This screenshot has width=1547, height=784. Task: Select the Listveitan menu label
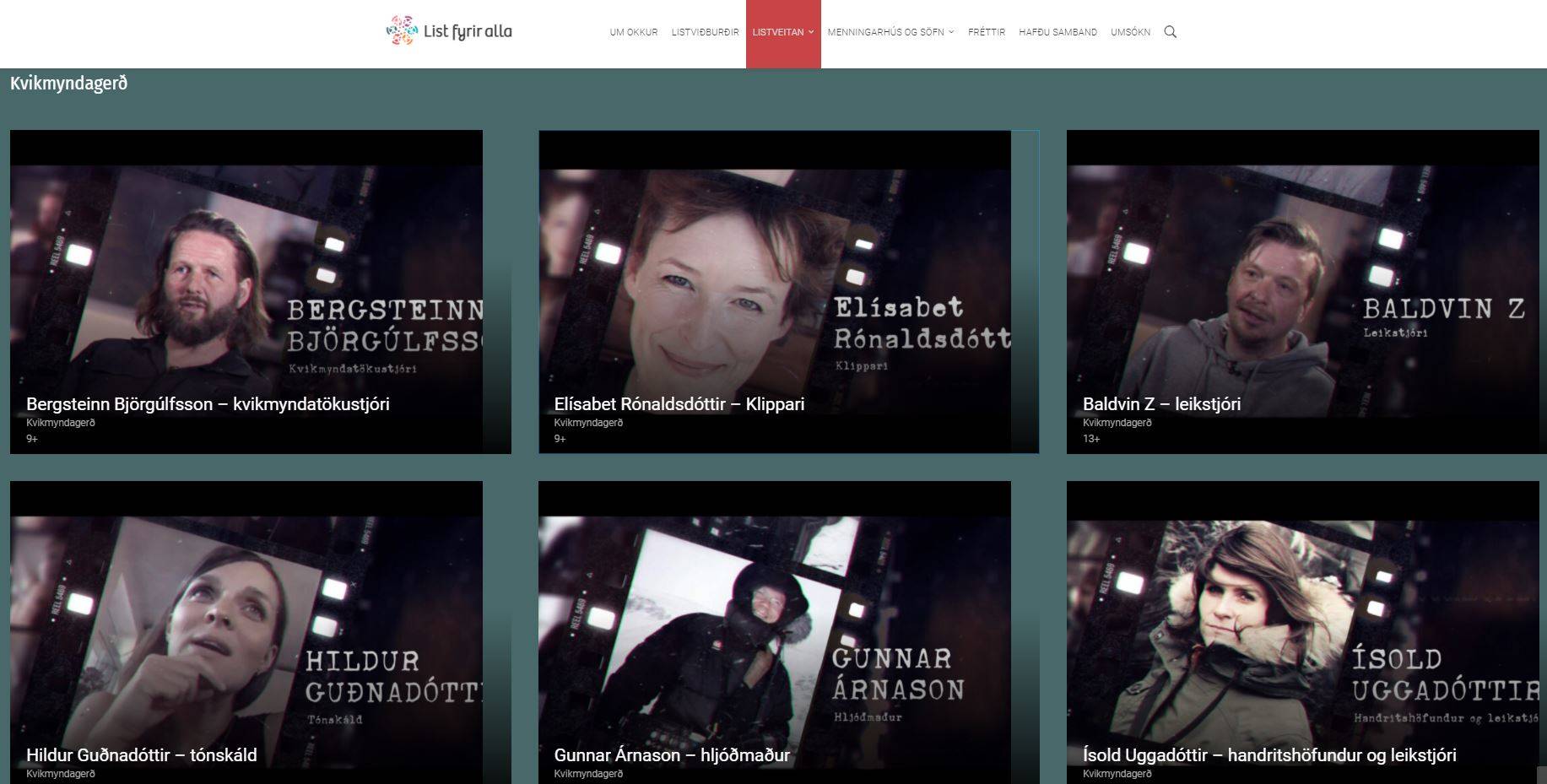pyautogui.click(x=778, y=32)
